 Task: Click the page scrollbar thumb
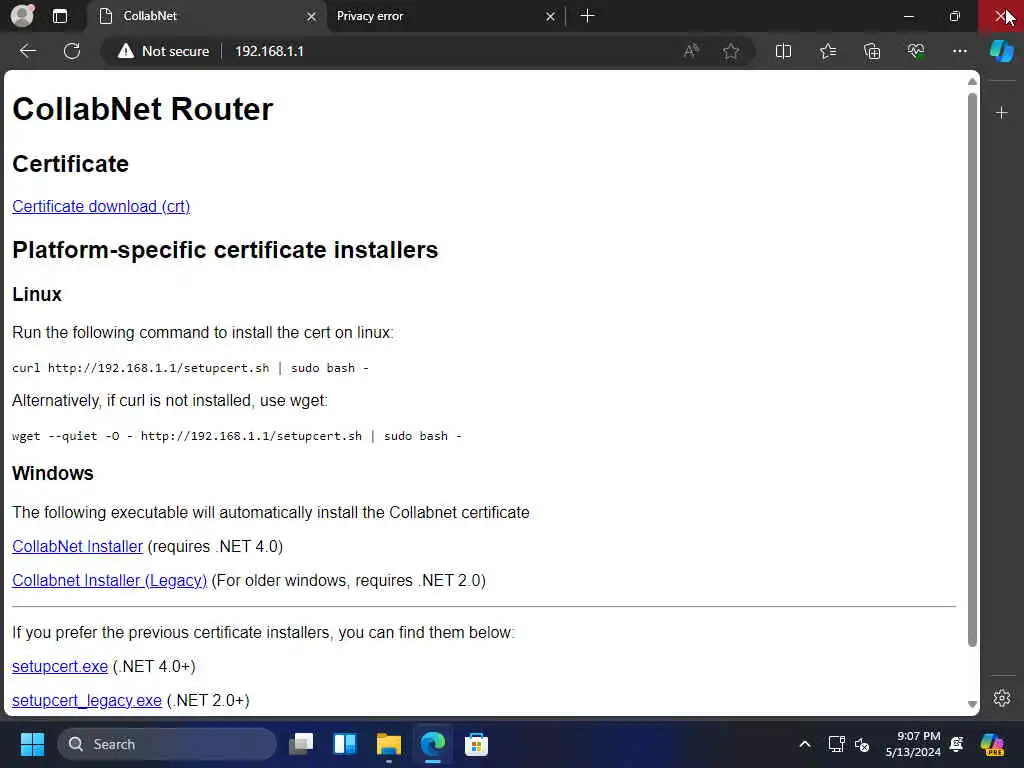972,370
